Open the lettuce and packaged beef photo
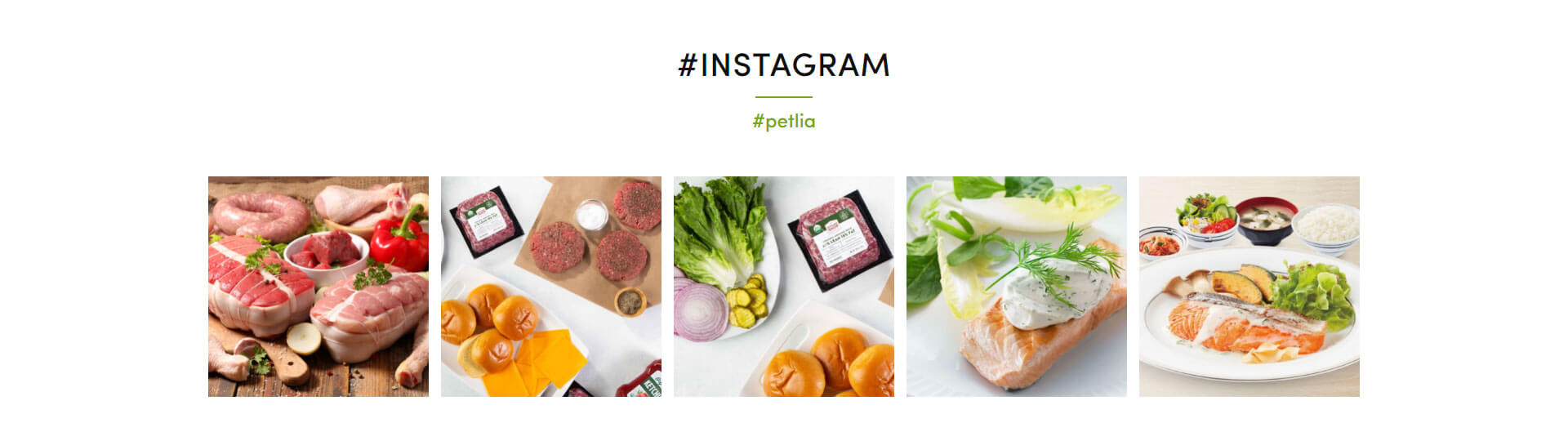This screenshot has height=423, width=1568. [x=784, y=287]
